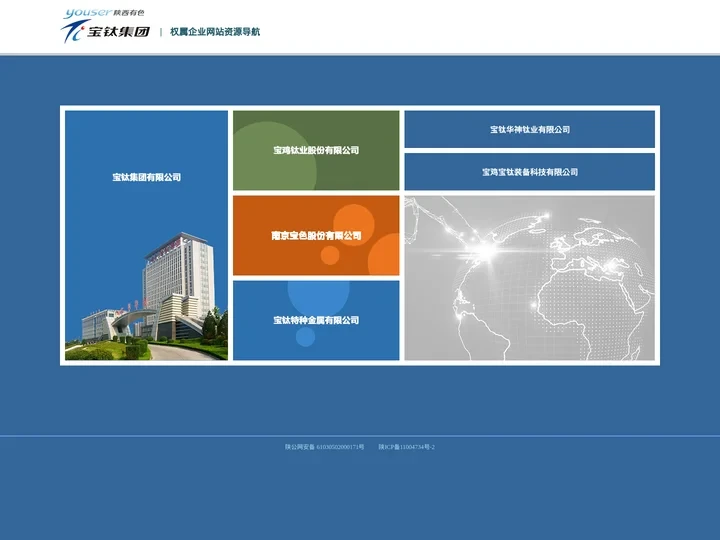Click the 宝钛集团 logo in the header
The image size is (720, 540).
[x=106, y=31]
